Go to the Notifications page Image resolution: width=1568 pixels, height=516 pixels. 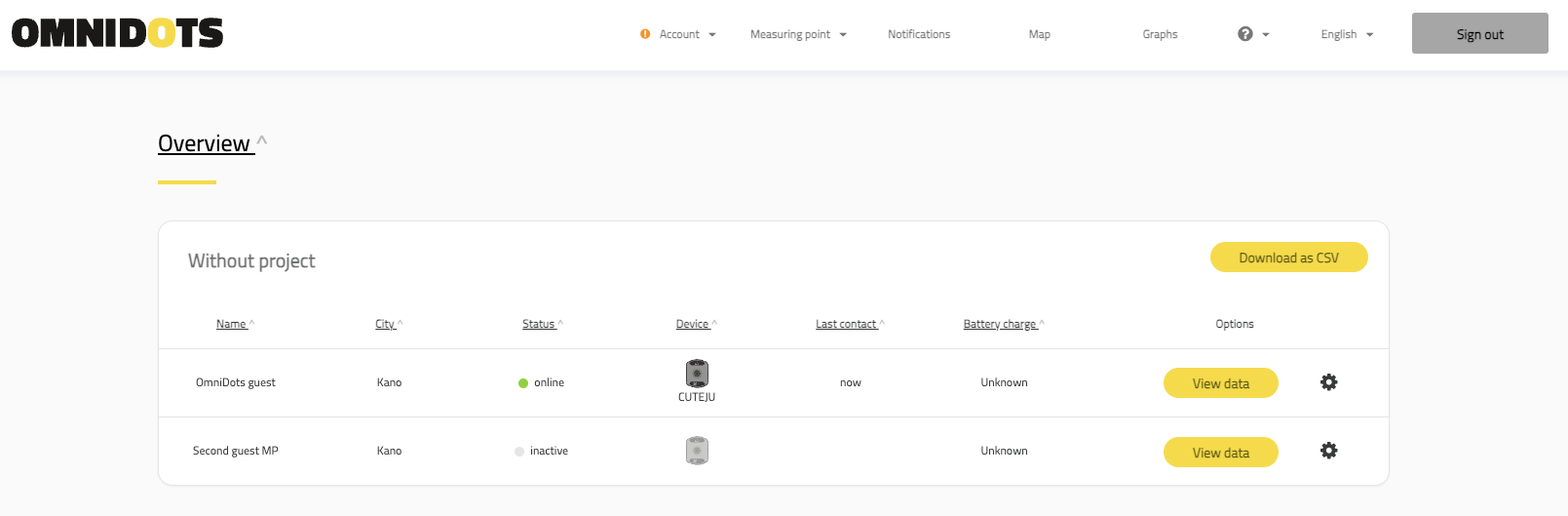point(918,34)
